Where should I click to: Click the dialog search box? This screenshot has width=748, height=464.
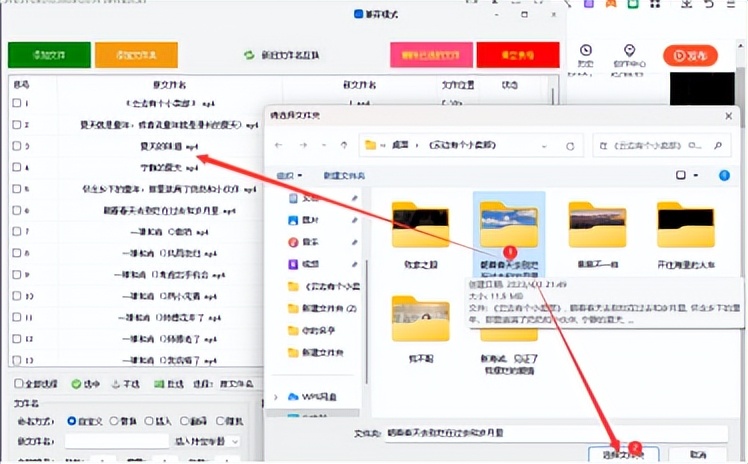coord(662,145)
